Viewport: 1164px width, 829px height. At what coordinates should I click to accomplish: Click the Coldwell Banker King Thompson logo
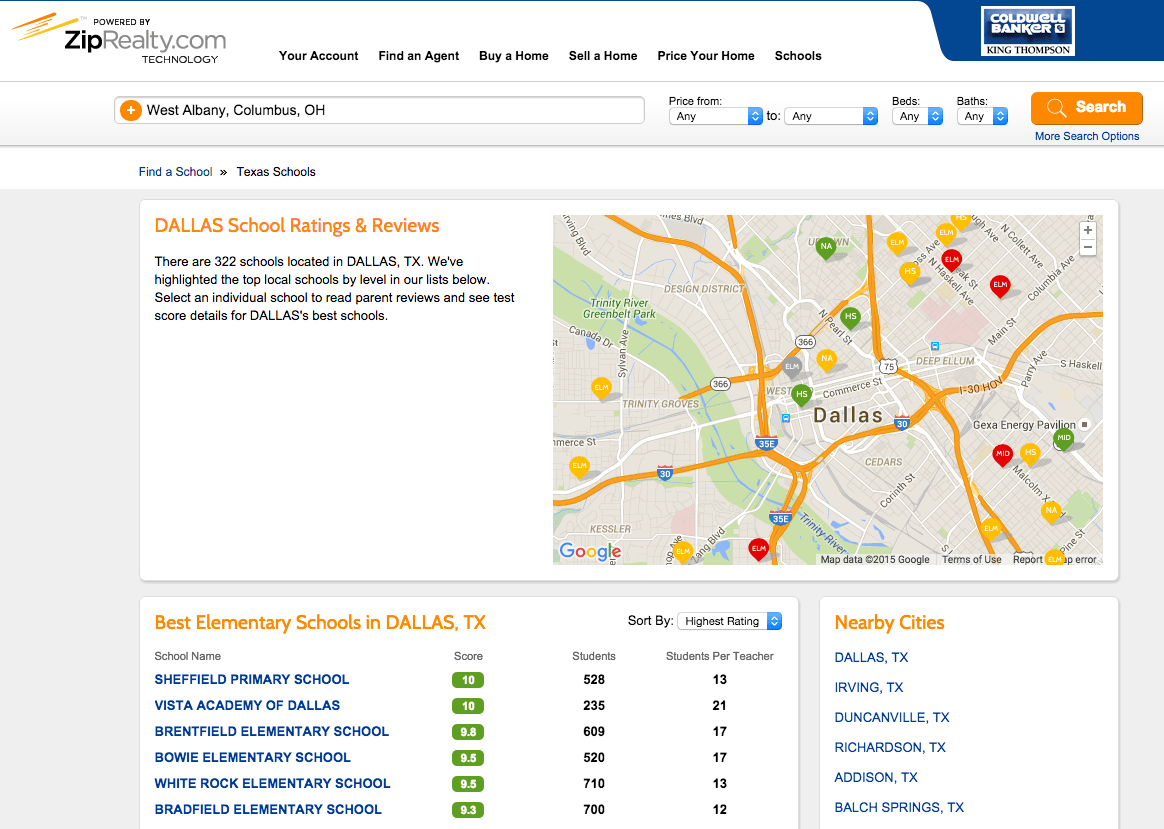(x=1027, y=31)
